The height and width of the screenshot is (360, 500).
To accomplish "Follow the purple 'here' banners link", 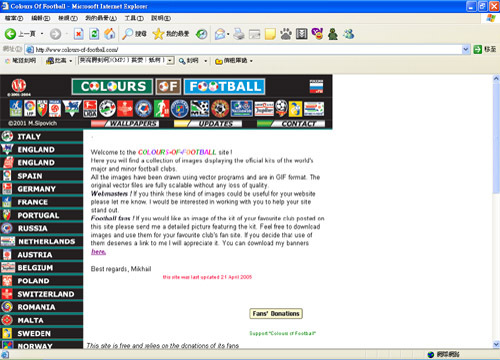I will pos(98,252).
